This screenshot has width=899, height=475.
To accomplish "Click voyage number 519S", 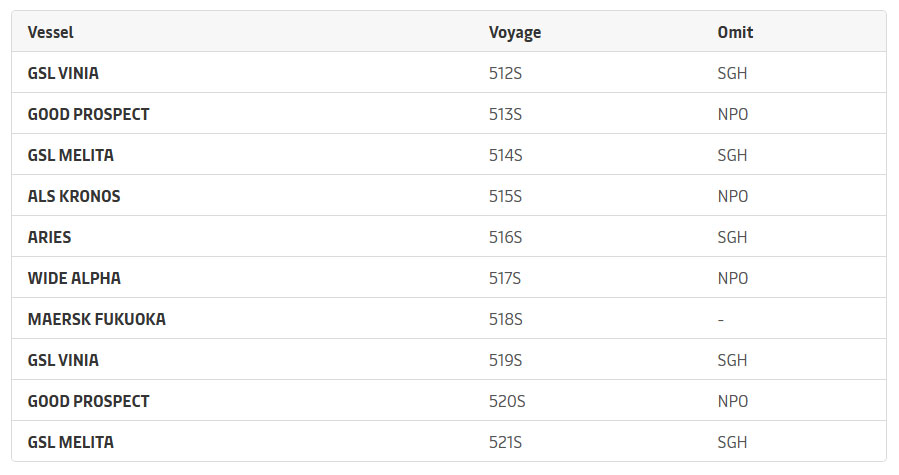I will pyautogui.click(x=506, y=360).
